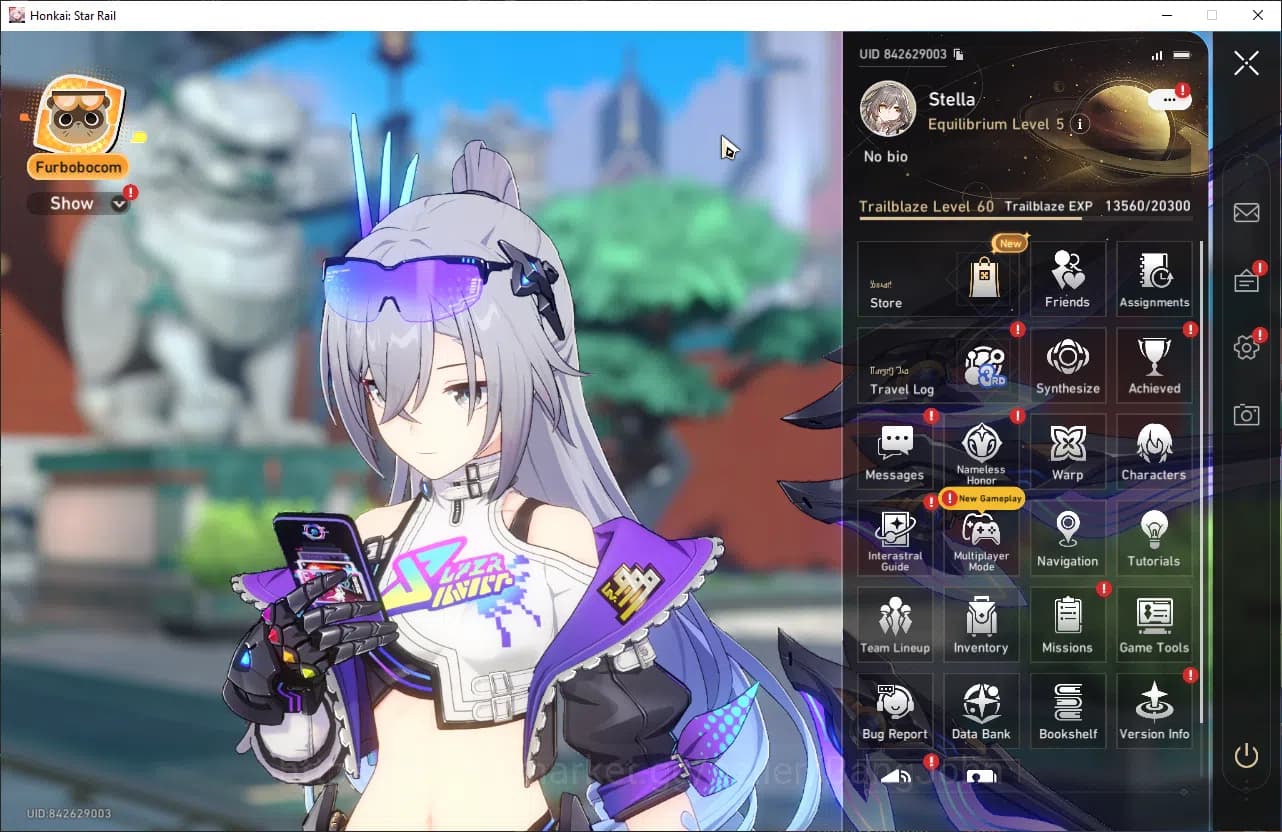Open the Nameless Honor battle pass
Viewport: 1282px width, 832px height.
click(981, 450)
